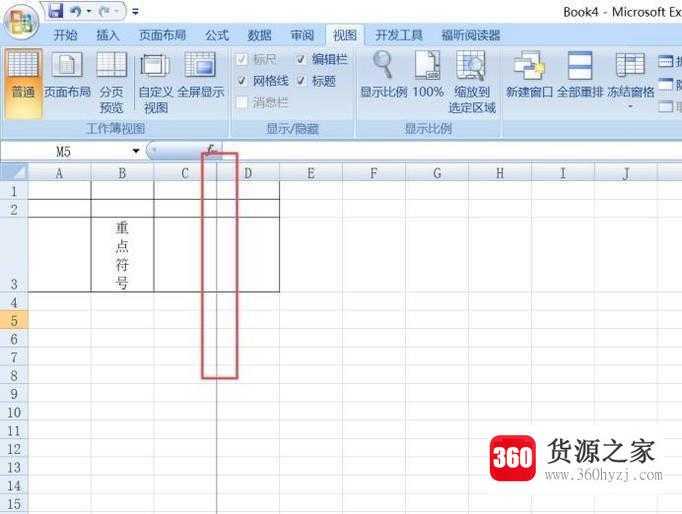Undo last action in quick access toolbar

pos(76,11)
